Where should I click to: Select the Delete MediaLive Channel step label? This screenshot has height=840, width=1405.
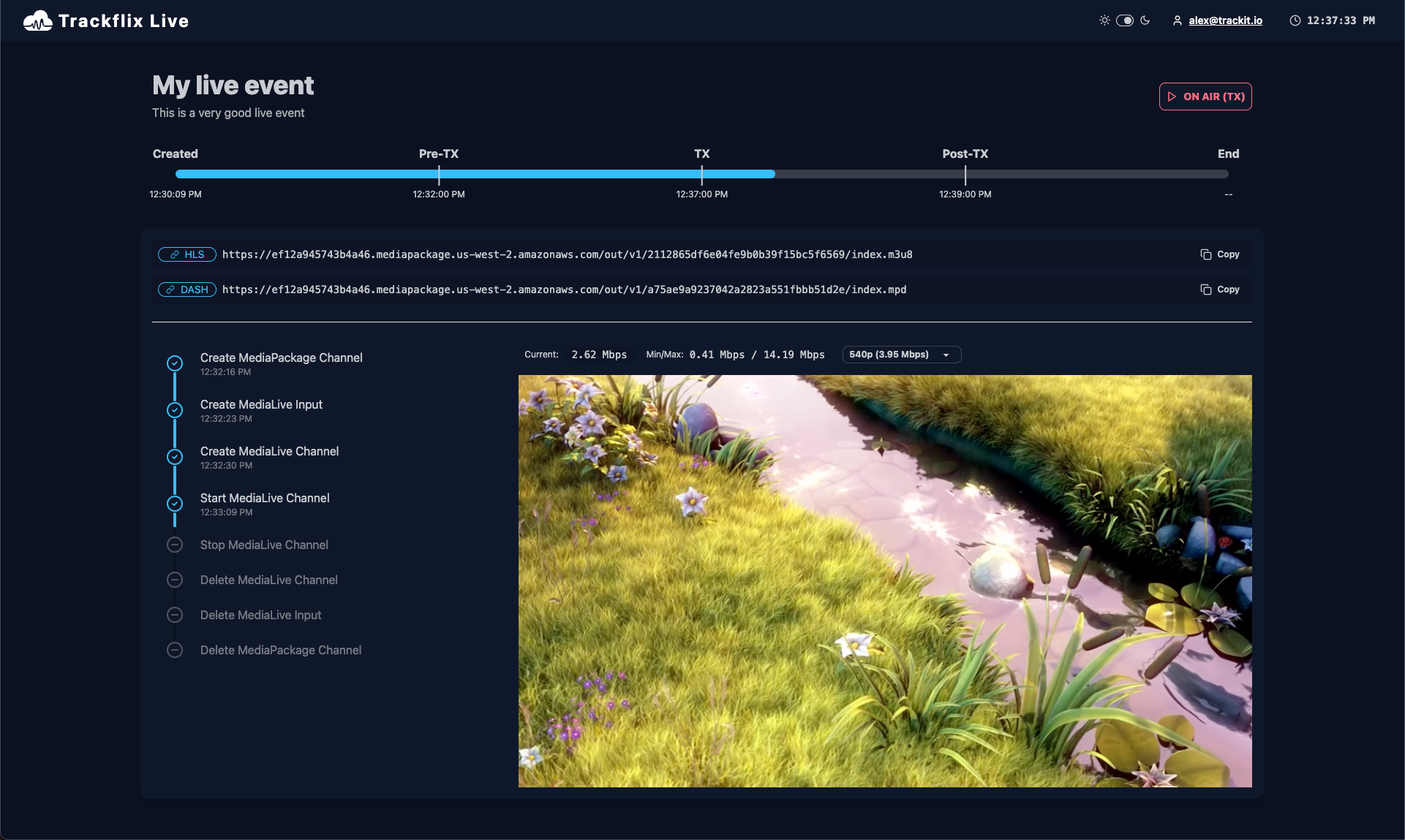269,580
